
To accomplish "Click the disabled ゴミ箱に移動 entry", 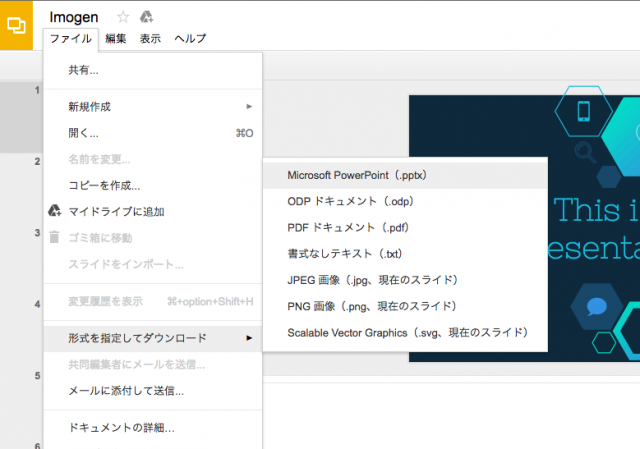I will pyautogui.click(x=153, y=238).
